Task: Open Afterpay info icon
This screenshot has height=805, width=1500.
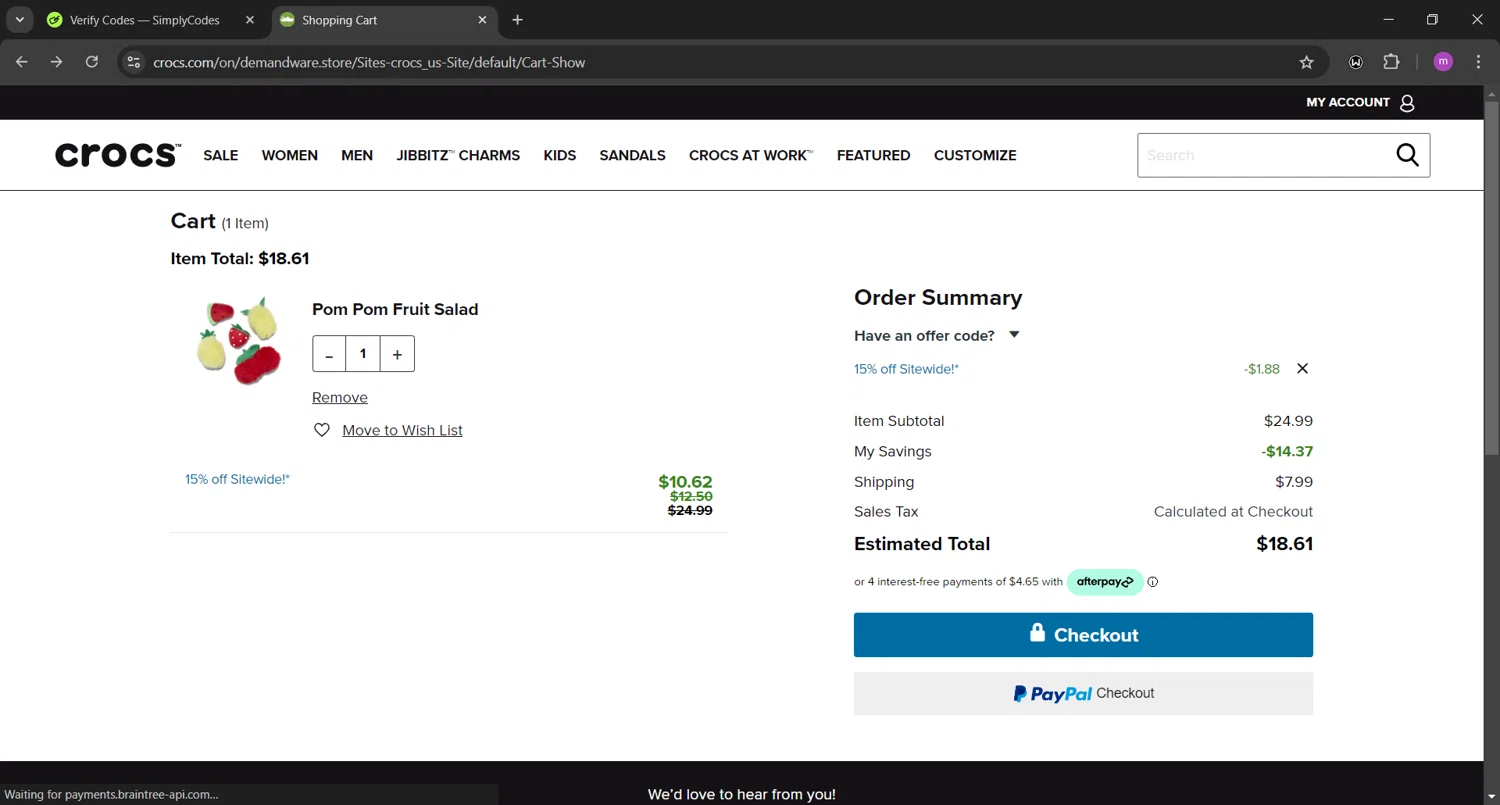Action: (x=1152, y=582)
